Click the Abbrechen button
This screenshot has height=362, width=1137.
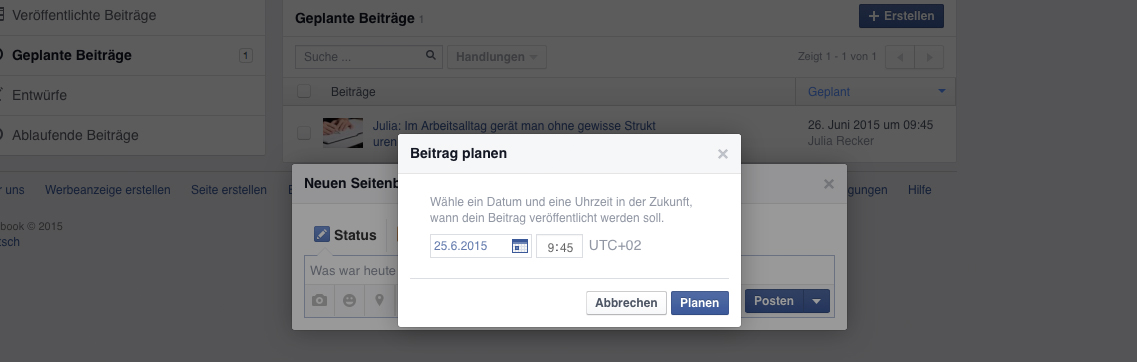(x=627, y=303)
